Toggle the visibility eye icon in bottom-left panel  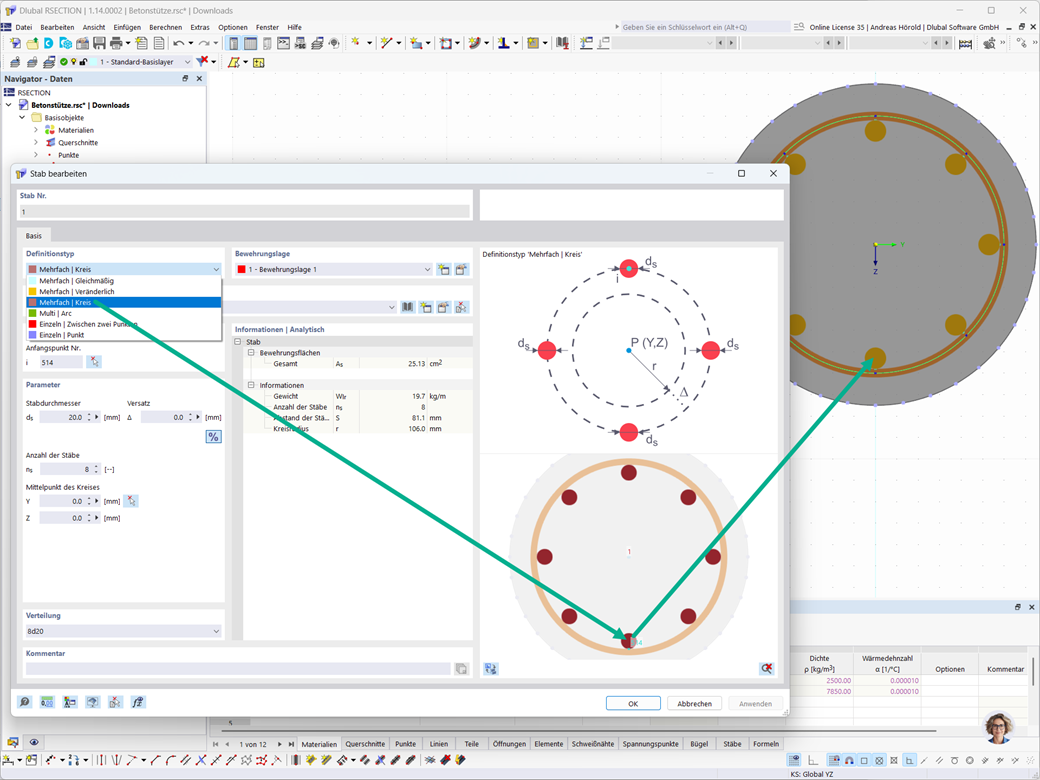coord(33,743)
